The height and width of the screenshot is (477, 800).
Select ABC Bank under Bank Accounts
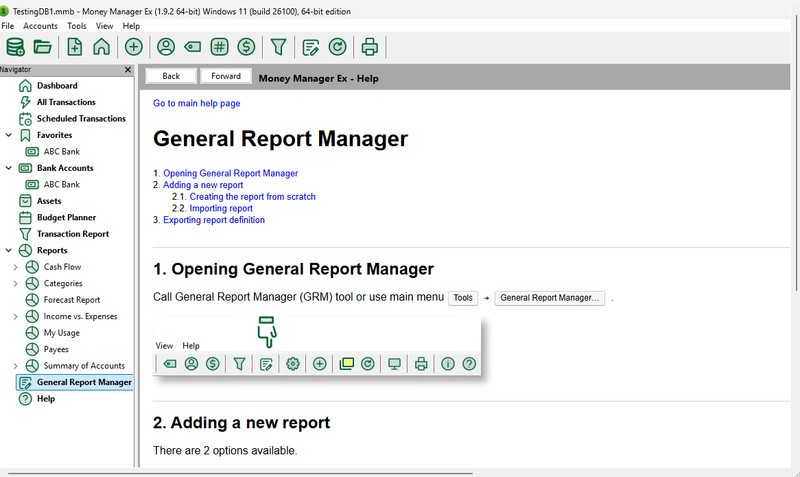62,185
